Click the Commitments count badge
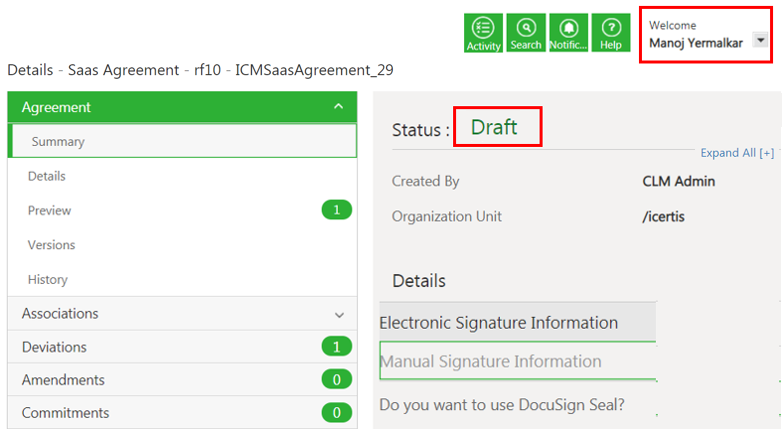 click(x=336, y=413)
